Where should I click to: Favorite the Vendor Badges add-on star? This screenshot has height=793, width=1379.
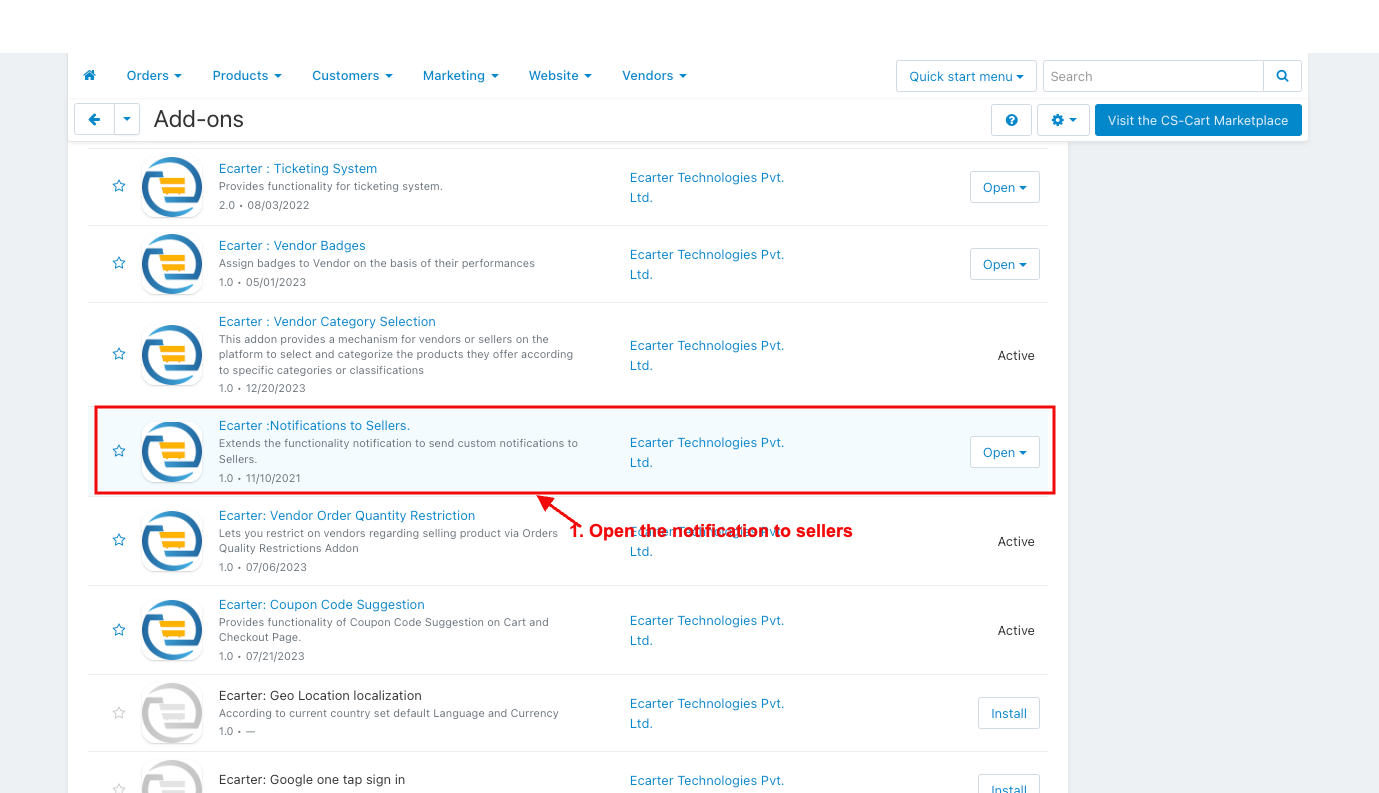pyautogui.click(x=119, y=263)
